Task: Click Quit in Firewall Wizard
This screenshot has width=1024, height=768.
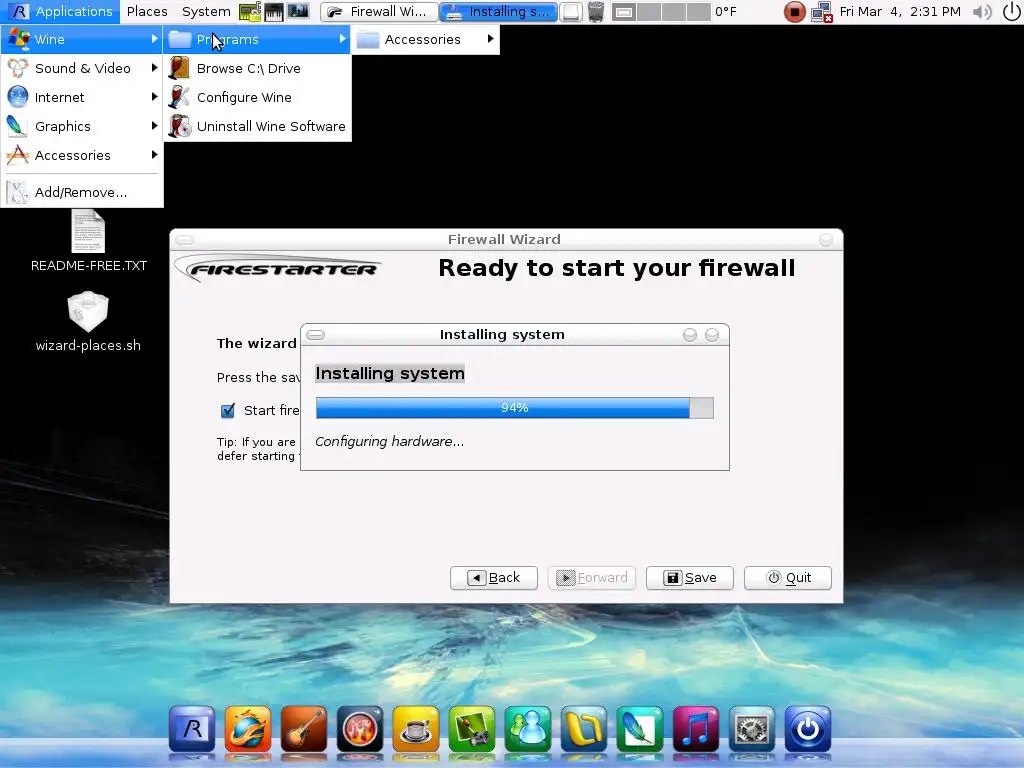Action: (x=788, y=577)
